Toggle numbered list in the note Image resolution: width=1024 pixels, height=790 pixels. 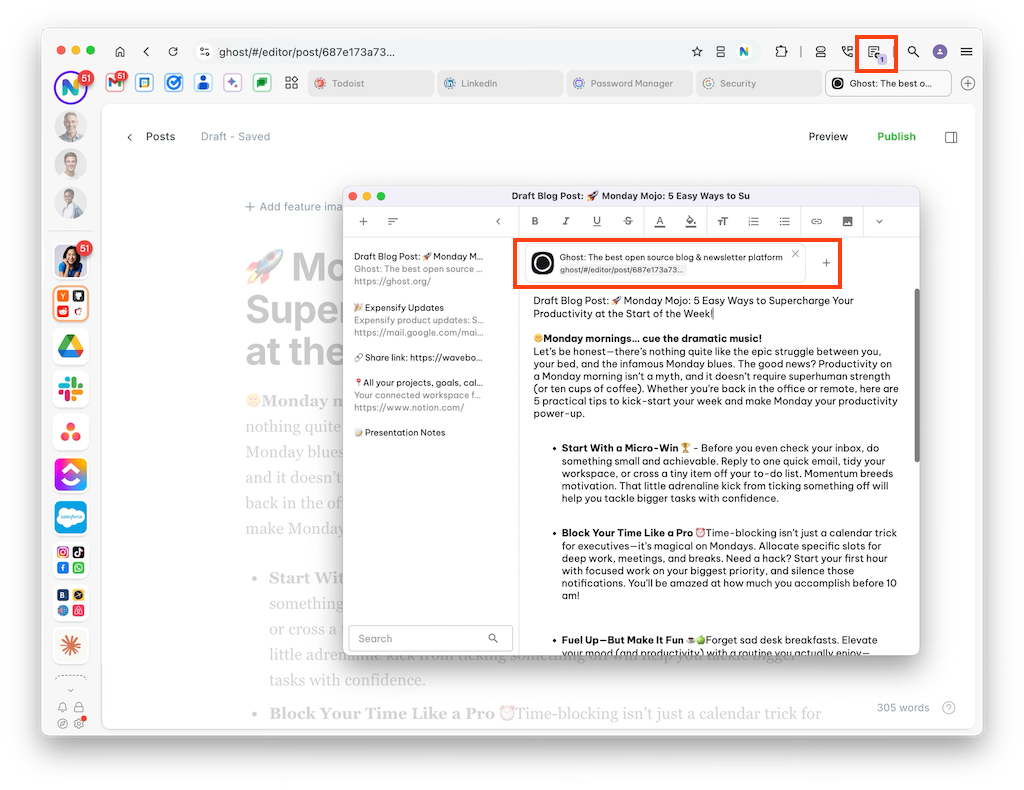pos(754,221)
